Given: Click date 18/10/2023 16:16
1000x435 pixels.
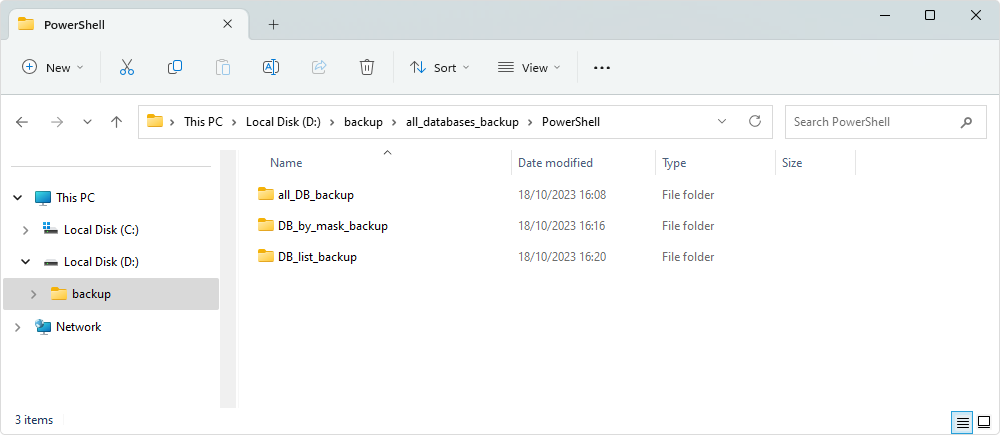Looking at the screenshot, I should (x=562, y=225).
